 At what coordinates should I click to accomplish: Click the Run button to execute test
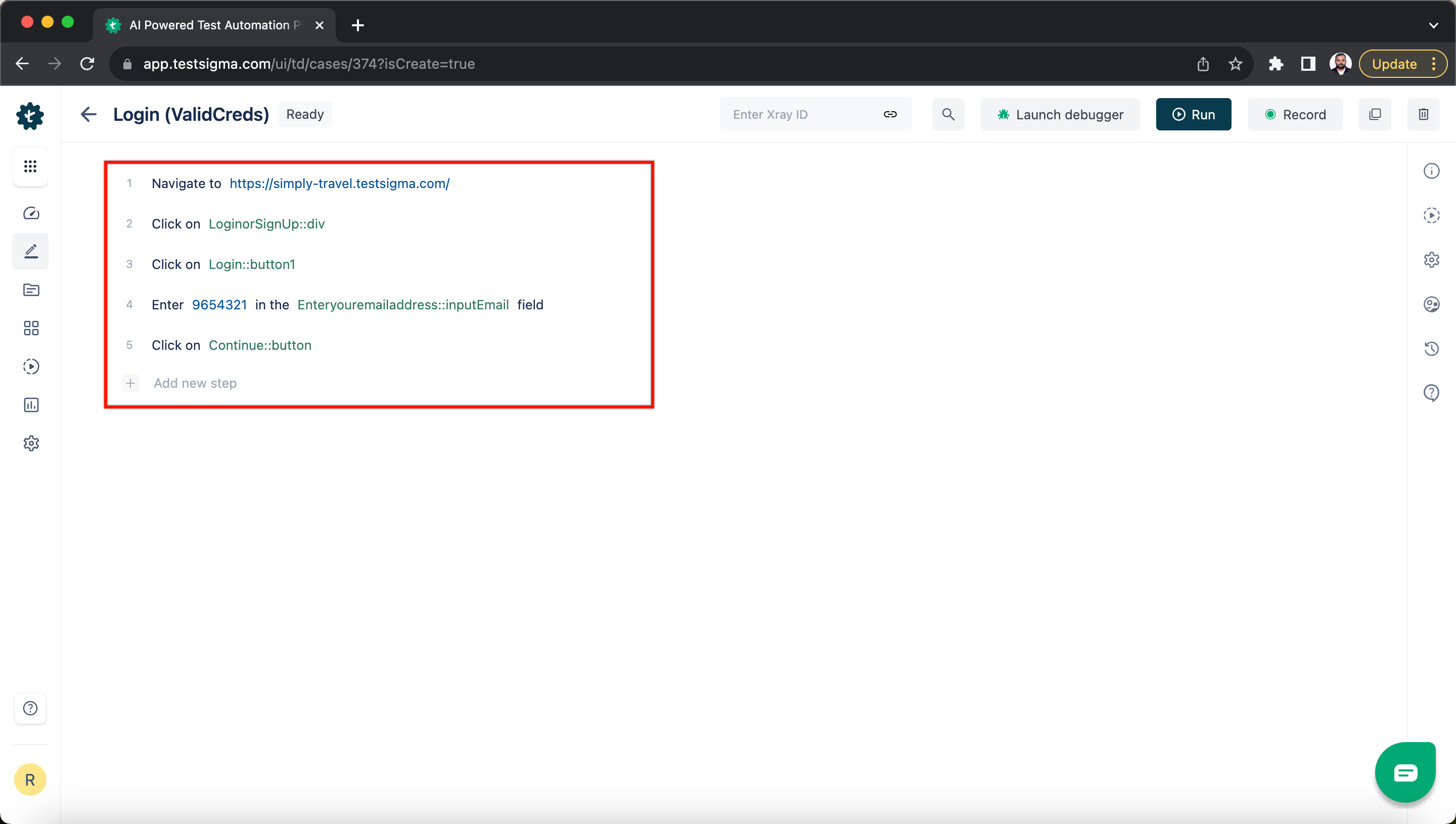coord(1193,114)
